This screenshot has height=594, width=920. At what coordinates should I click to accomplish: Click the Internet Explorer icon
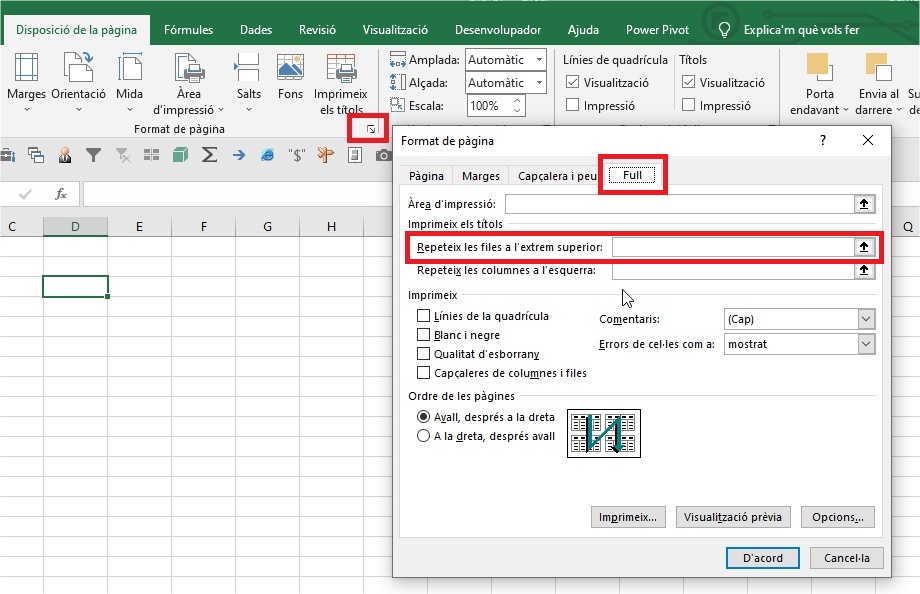coord(268,155)
